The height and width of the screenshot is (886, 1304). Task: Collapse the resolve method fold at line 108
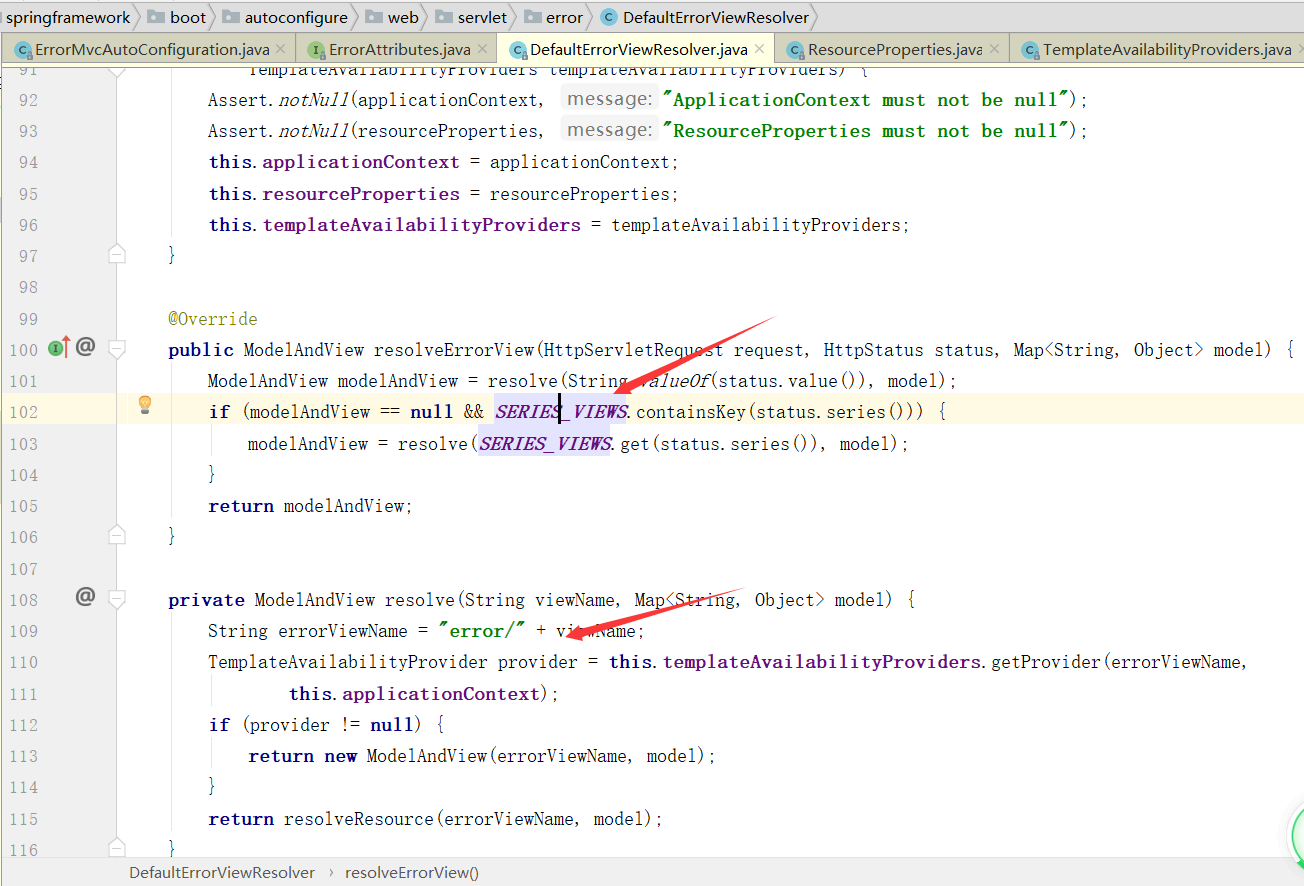[117, 599]
